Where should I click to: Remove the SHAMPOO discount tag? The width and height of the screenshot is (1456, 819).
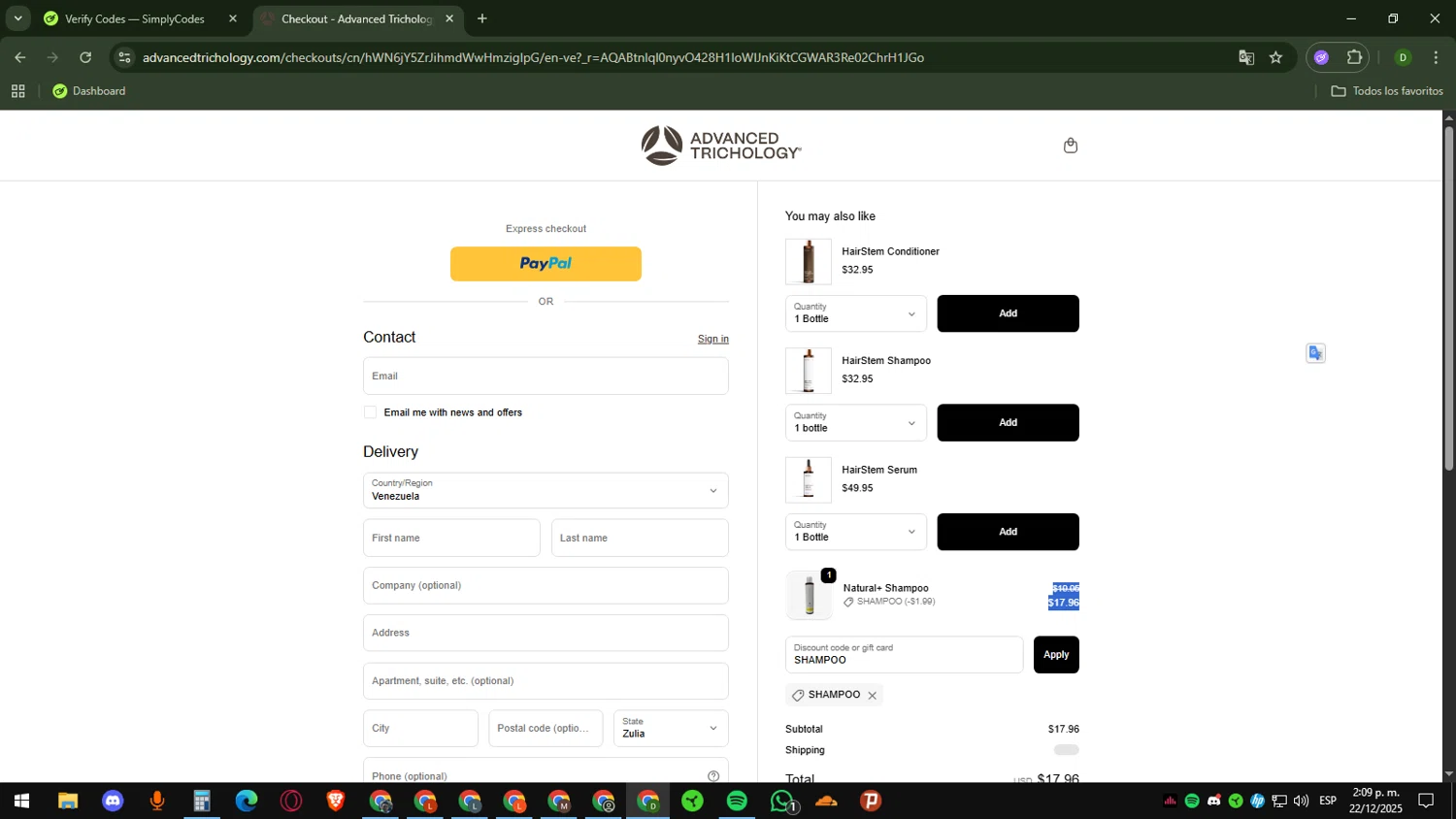coord(872,696)
